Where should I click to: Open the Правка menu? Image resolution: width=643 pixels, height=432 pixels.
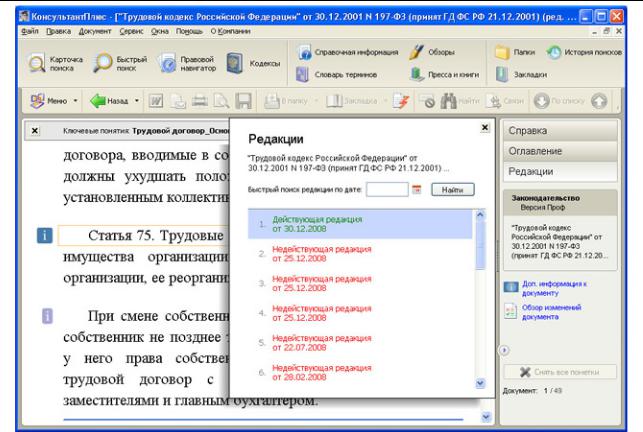(x=58, y=31)
